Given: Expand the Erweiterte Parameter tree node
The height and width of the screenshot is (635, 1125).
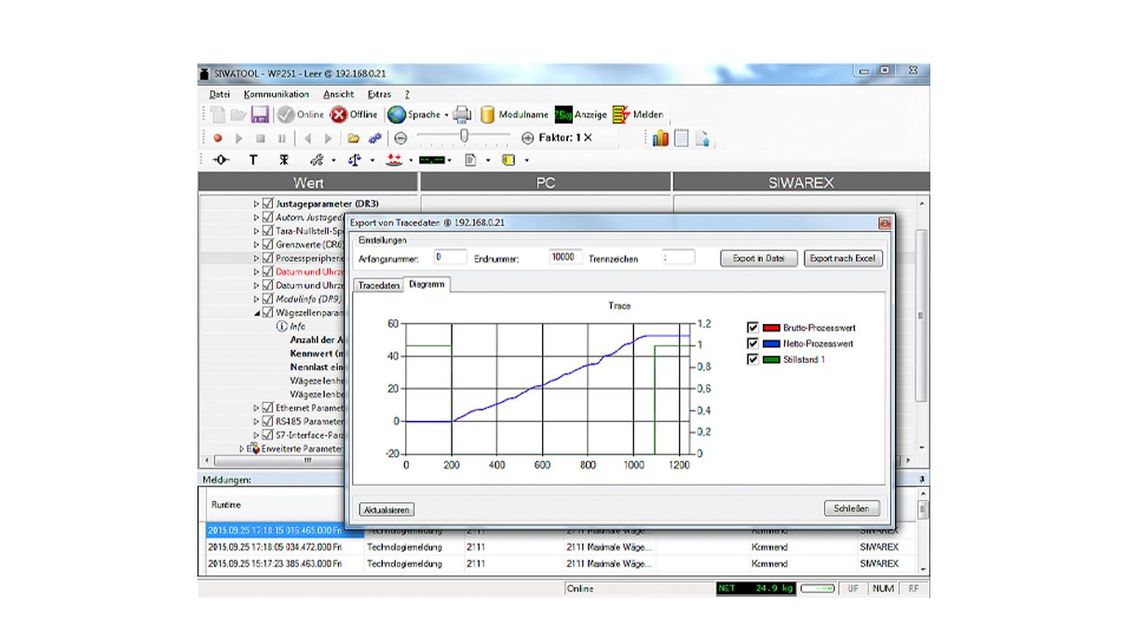Looking at the screenshot, I should pyautogui.click(x=242, y=448).
